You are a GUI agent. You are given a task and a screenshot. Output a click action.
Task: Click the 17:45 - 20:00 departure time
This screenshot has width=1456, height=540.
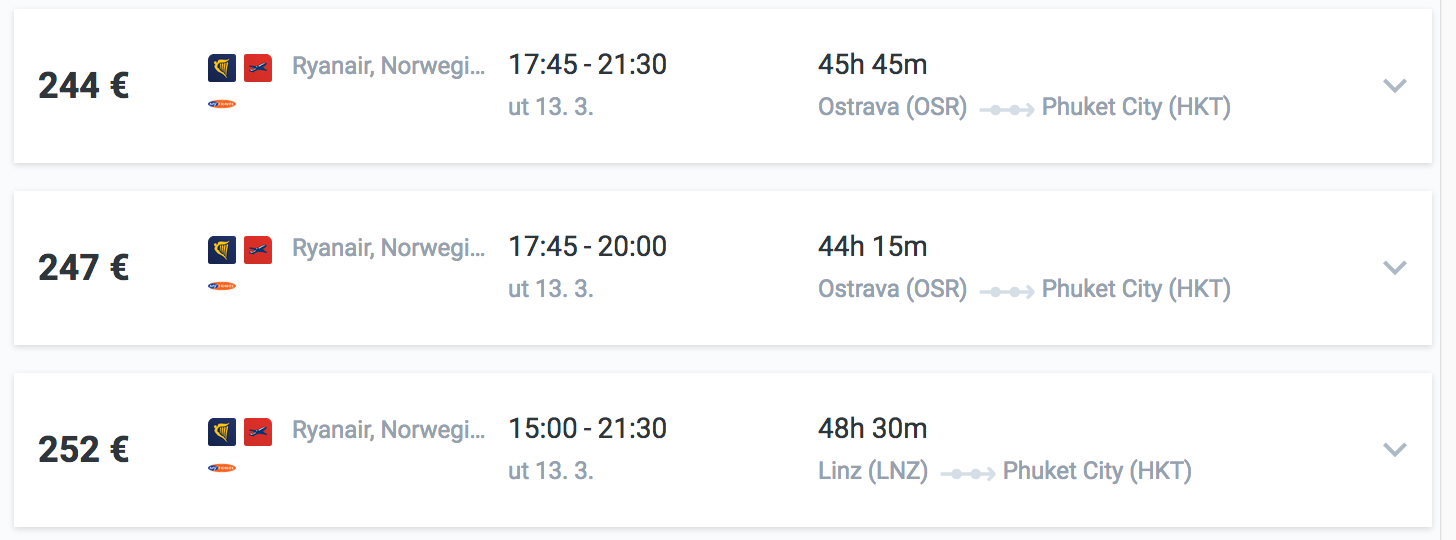click(588, 246)
